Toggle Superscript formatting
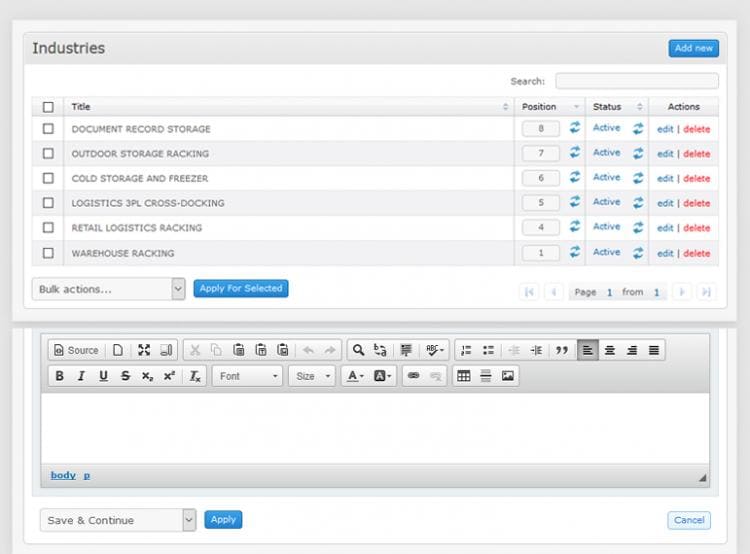The width and height of the screenshot is (750, 554). 169,376
